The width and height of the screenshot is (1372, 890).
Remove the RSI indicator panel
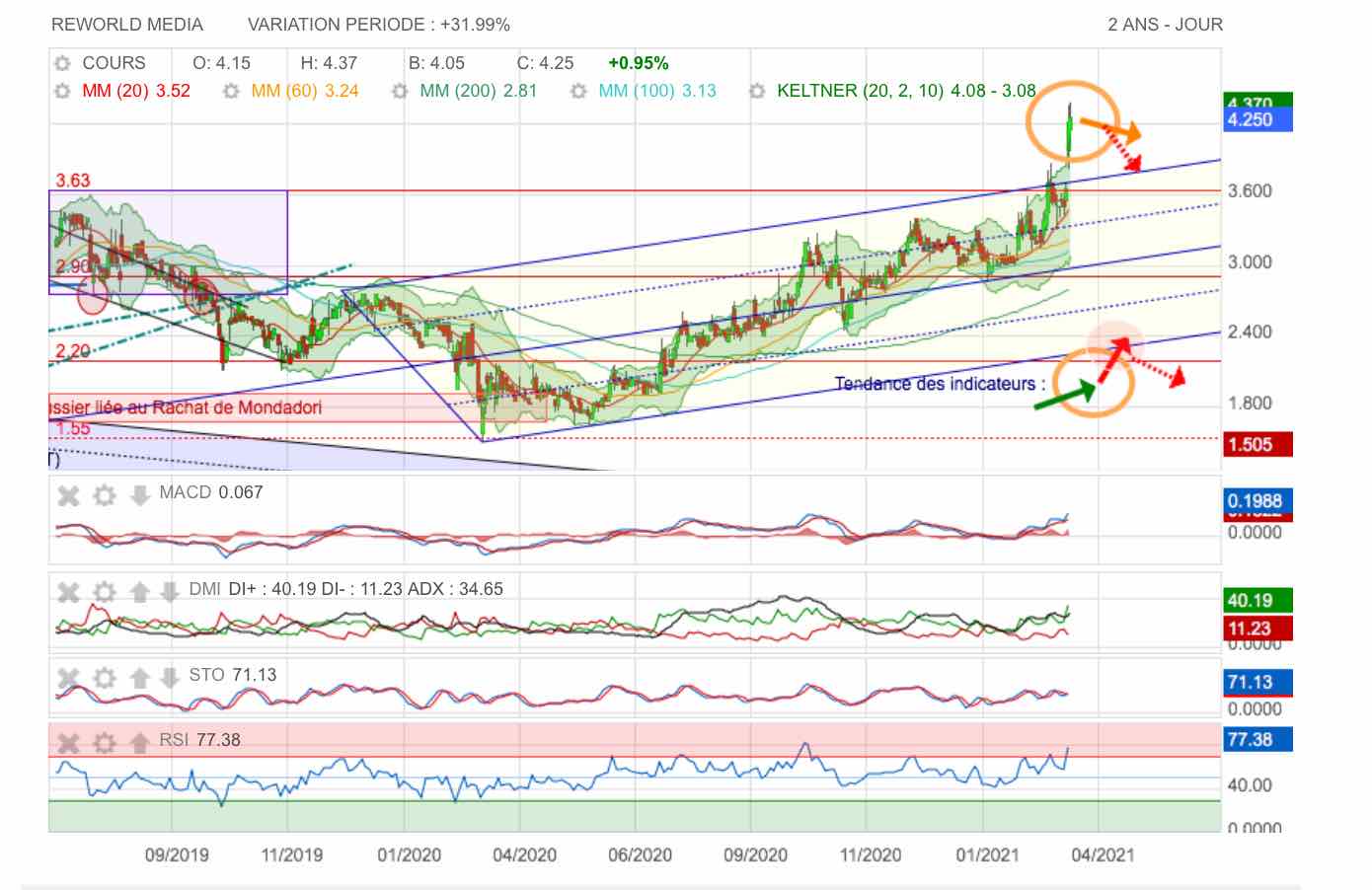pos(68,743)
